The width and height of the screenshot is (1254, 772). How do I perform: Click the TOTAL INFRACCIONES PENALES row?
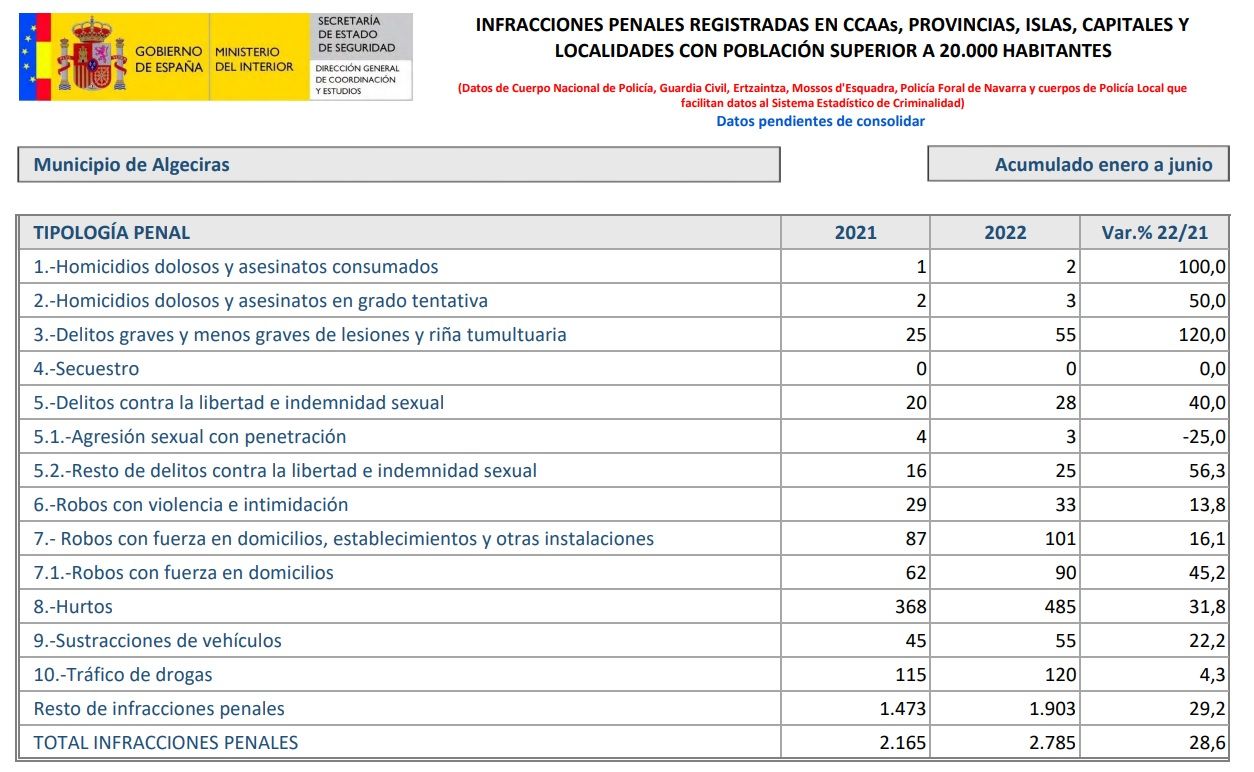point(166,742)
